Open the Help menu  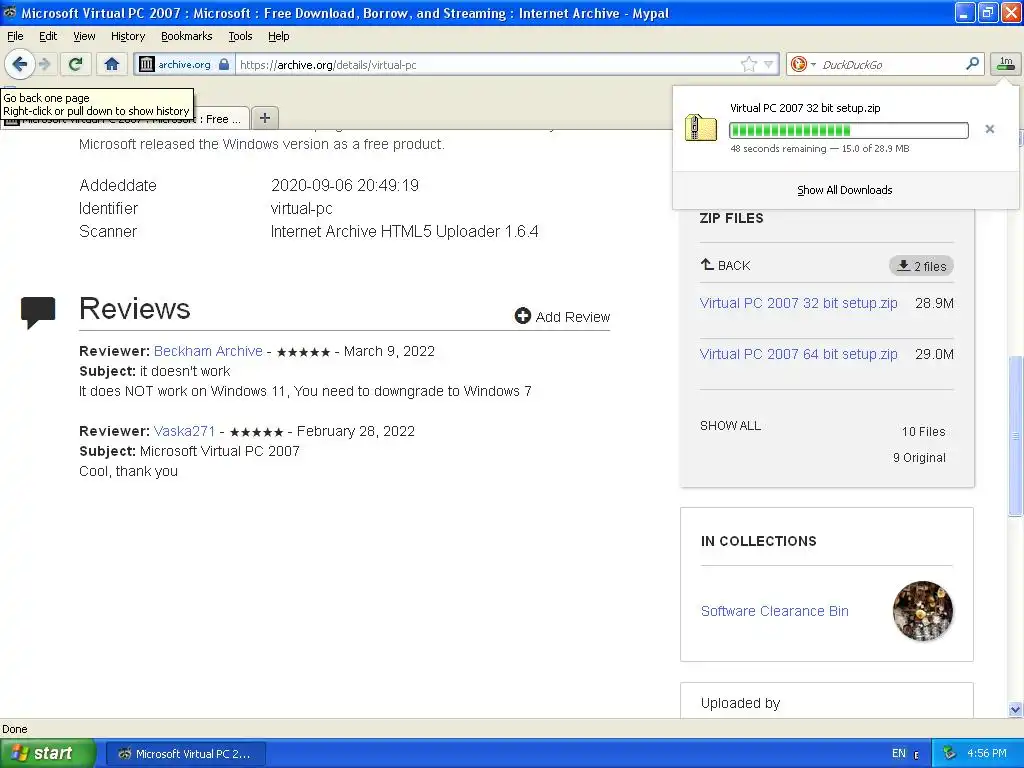click(278, 36)
